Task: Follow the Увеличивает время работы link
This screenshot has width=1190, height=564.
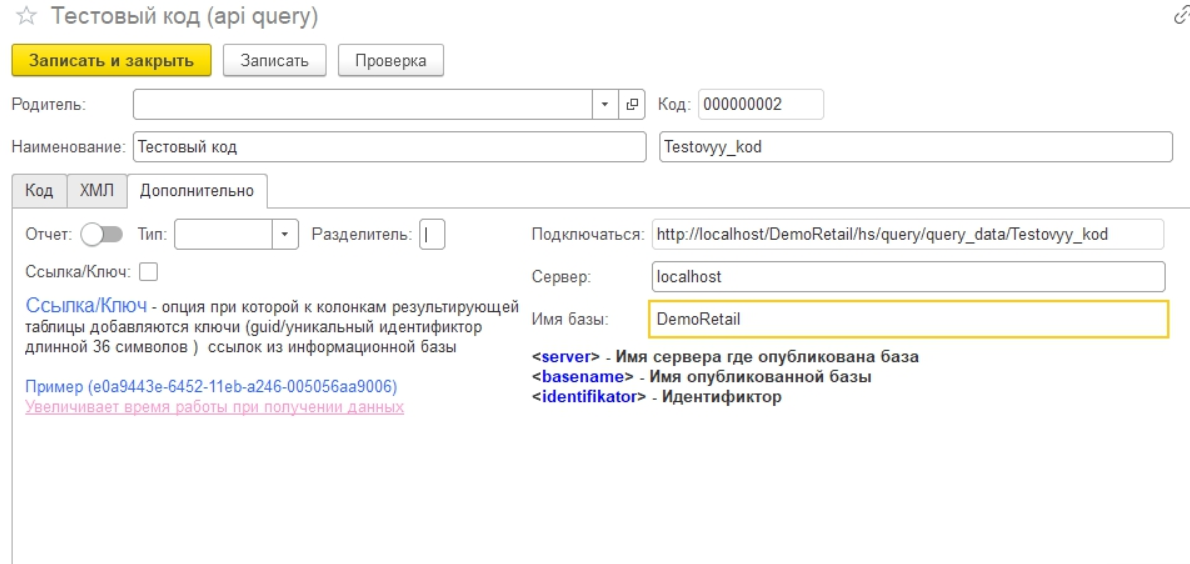Action: pyautogui.click(x=214, y=407)
